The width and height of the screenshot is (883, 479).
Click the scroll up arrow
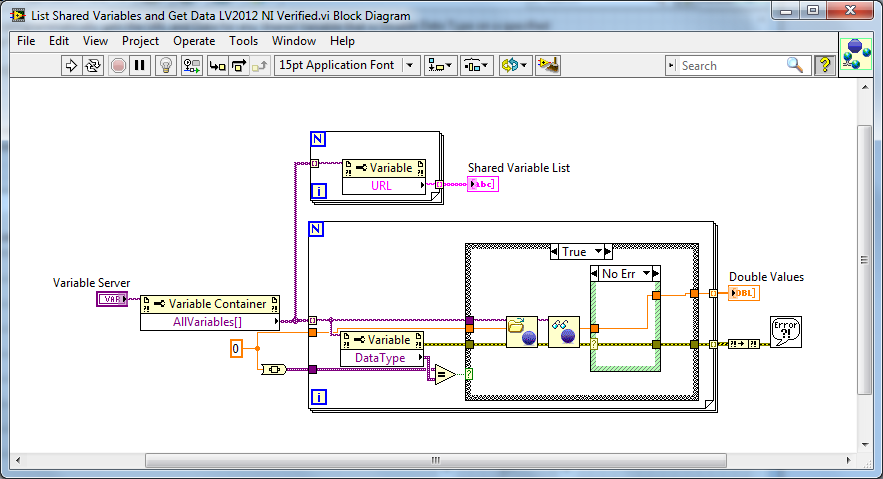coord(865,87)
